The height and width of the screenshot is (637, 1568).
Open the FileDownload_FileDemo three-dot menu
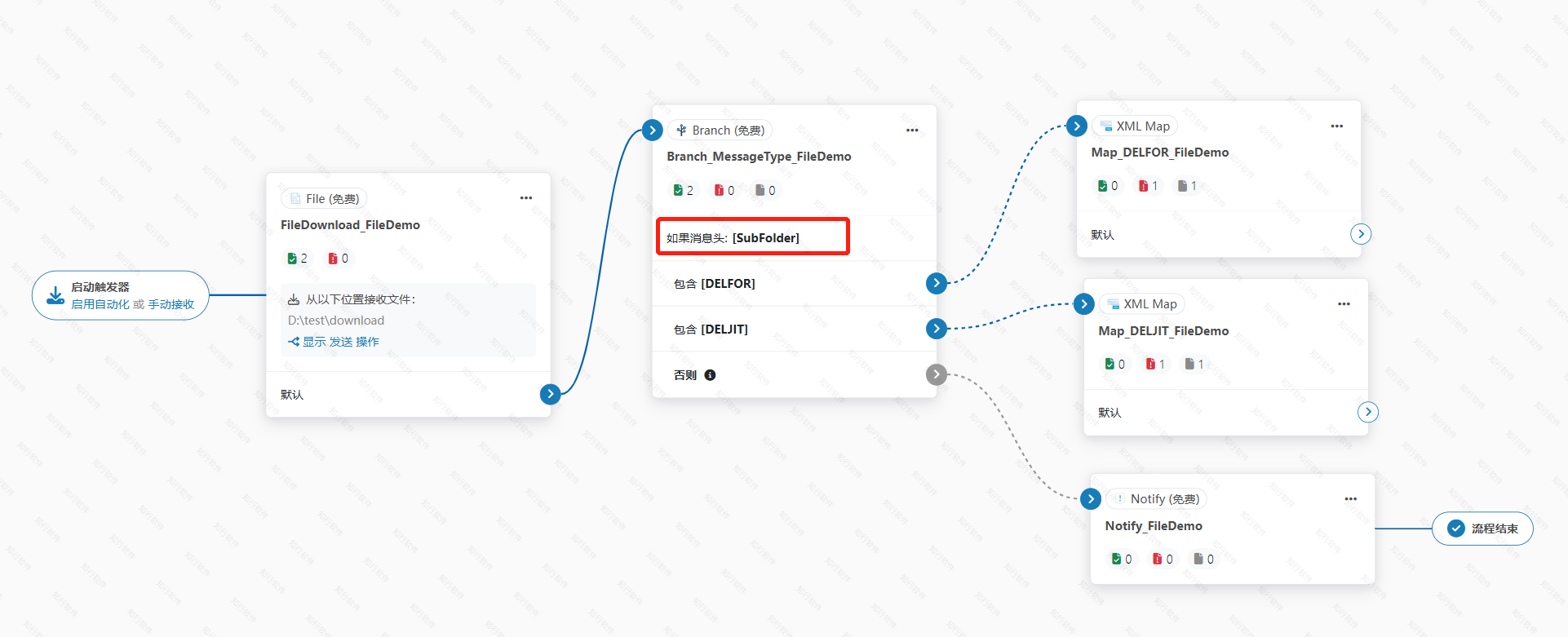(526, 198)
